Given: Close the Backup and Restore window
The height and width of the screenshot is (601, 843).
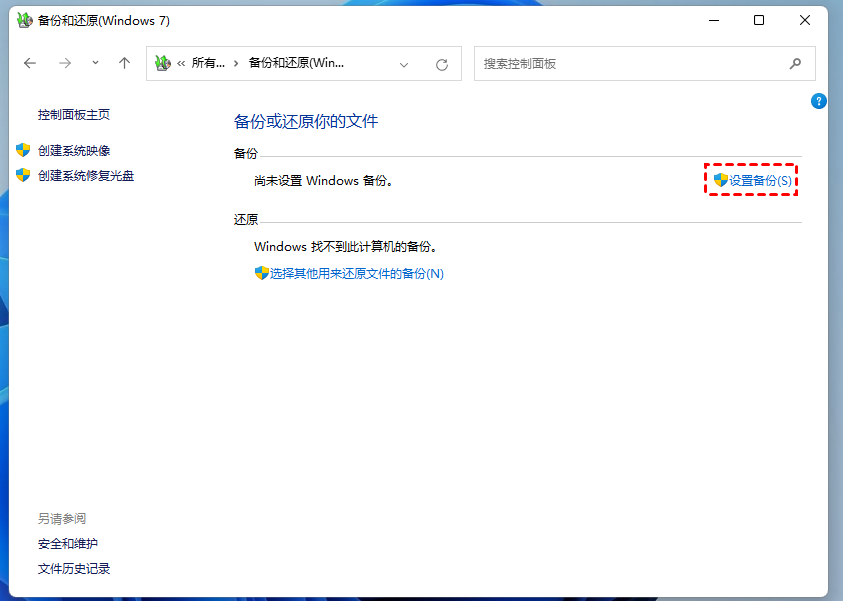Looking at the screenshot, I should [805, 20].
